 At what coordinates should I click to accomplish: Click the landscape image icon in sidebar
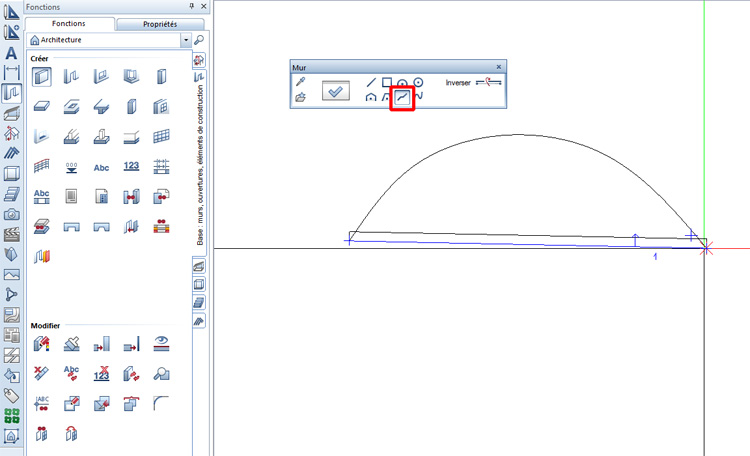tap(11, 275)
